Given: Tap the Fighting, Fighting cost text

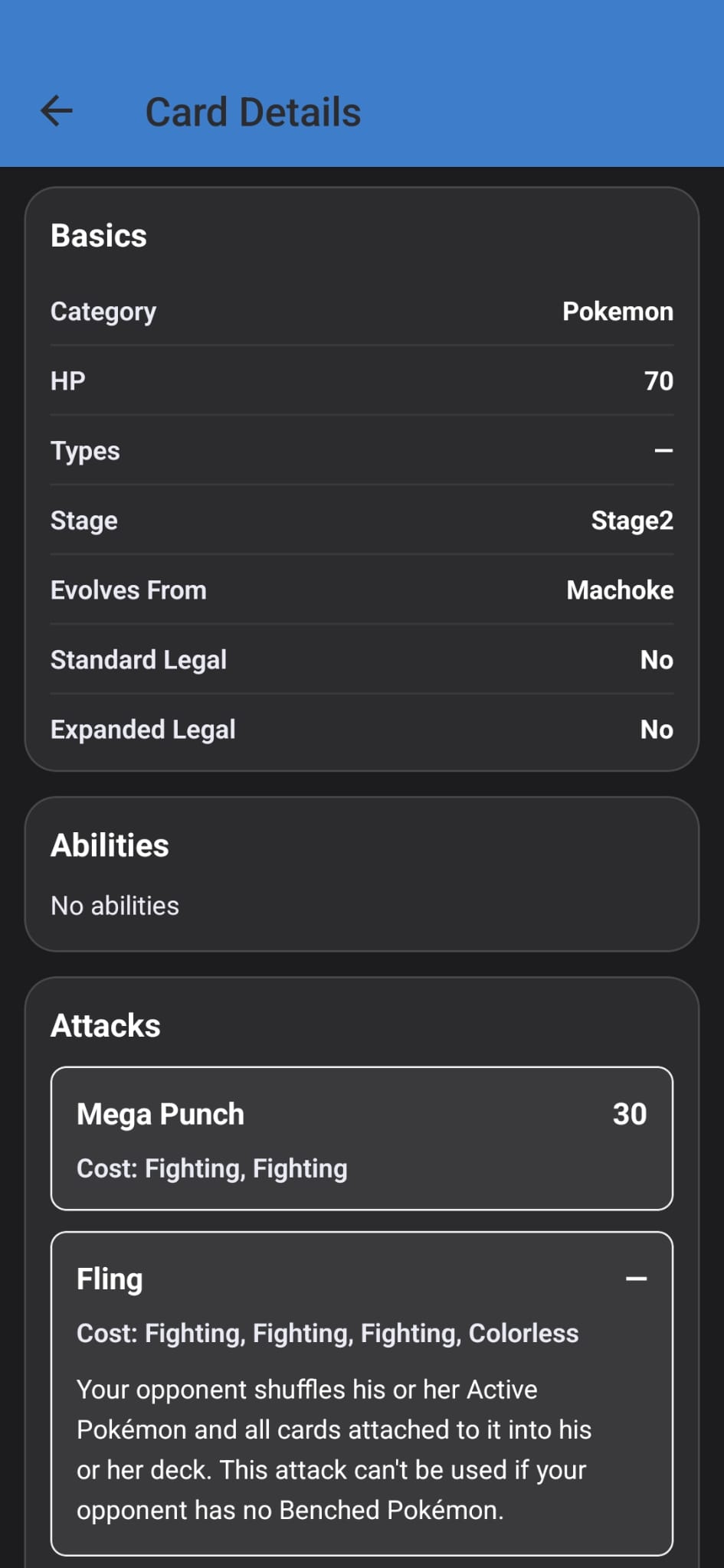Looking at the screenshot, I should (x=211, y=1168).
